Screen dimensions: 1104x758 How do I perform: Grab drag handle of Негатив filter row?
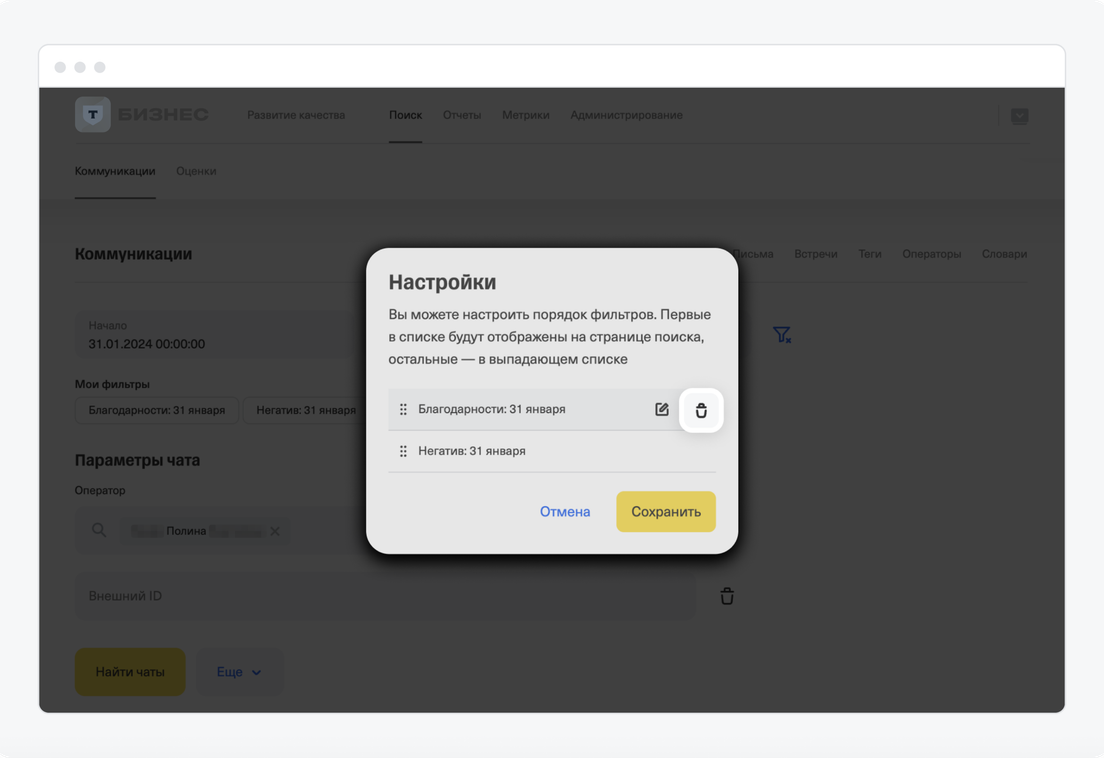(403, 451)
